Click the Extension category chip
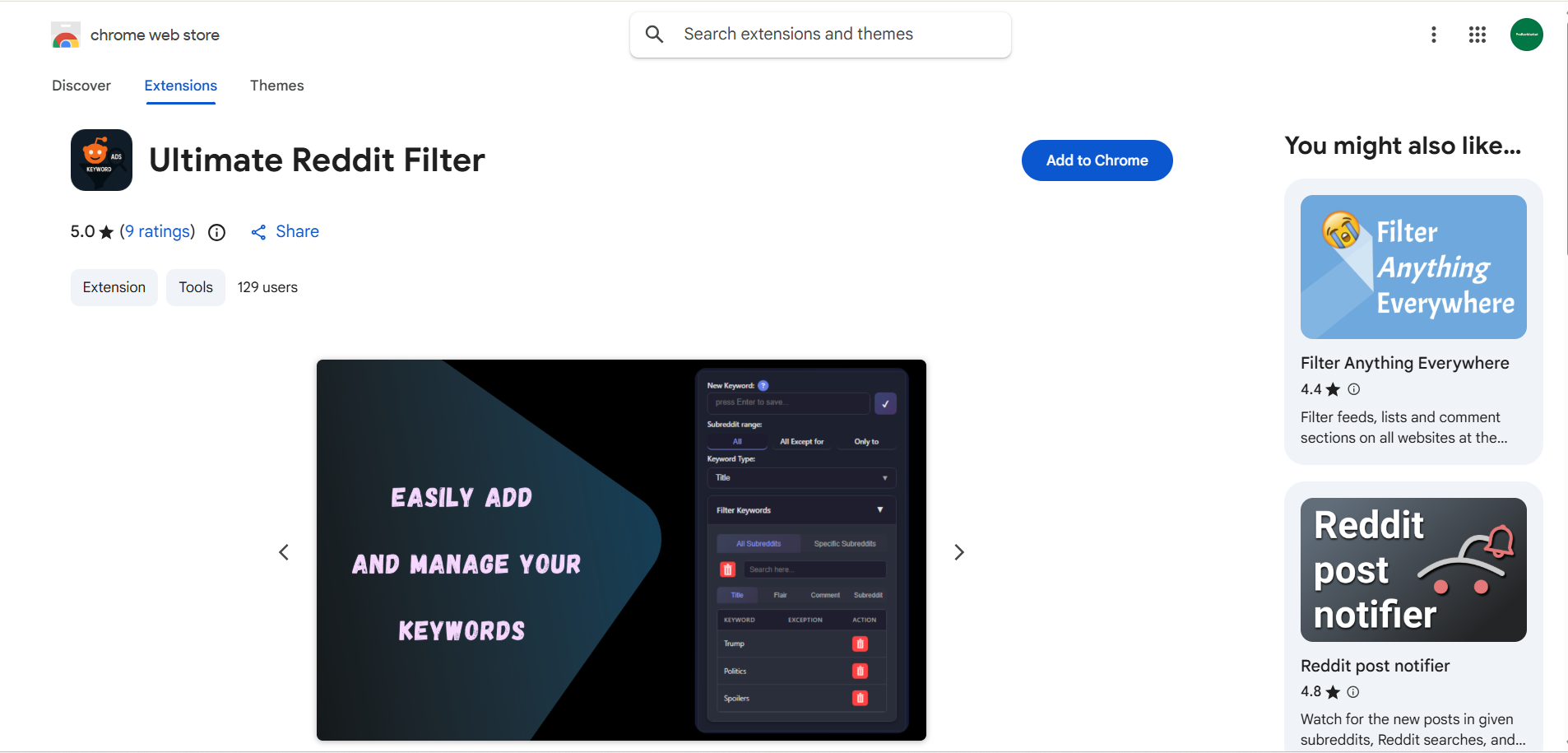This screenshot has height=753, width=1568. point(114,287)
